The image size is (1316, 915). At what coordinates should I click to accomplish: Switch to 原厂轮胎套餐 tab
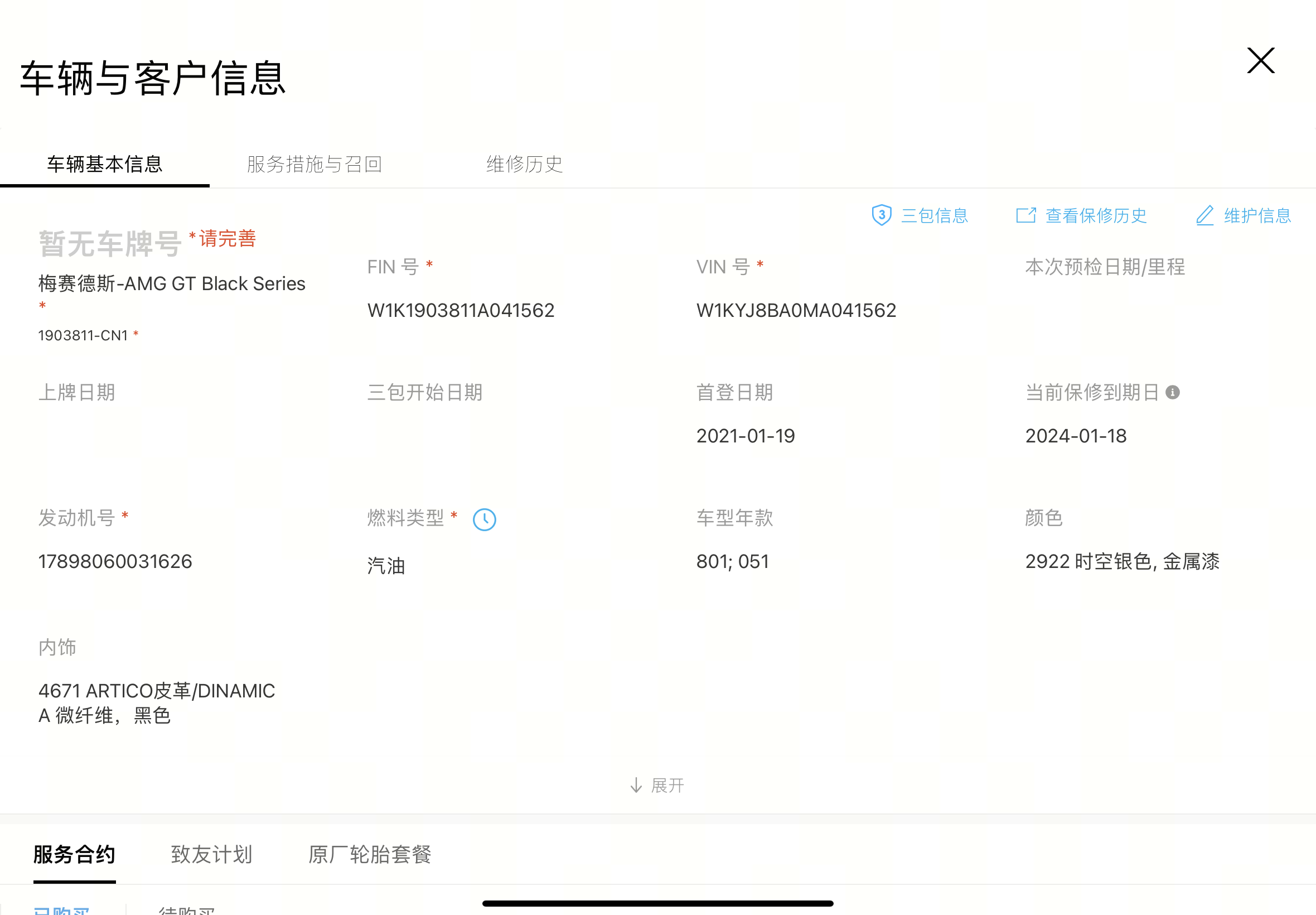(370, 854)
